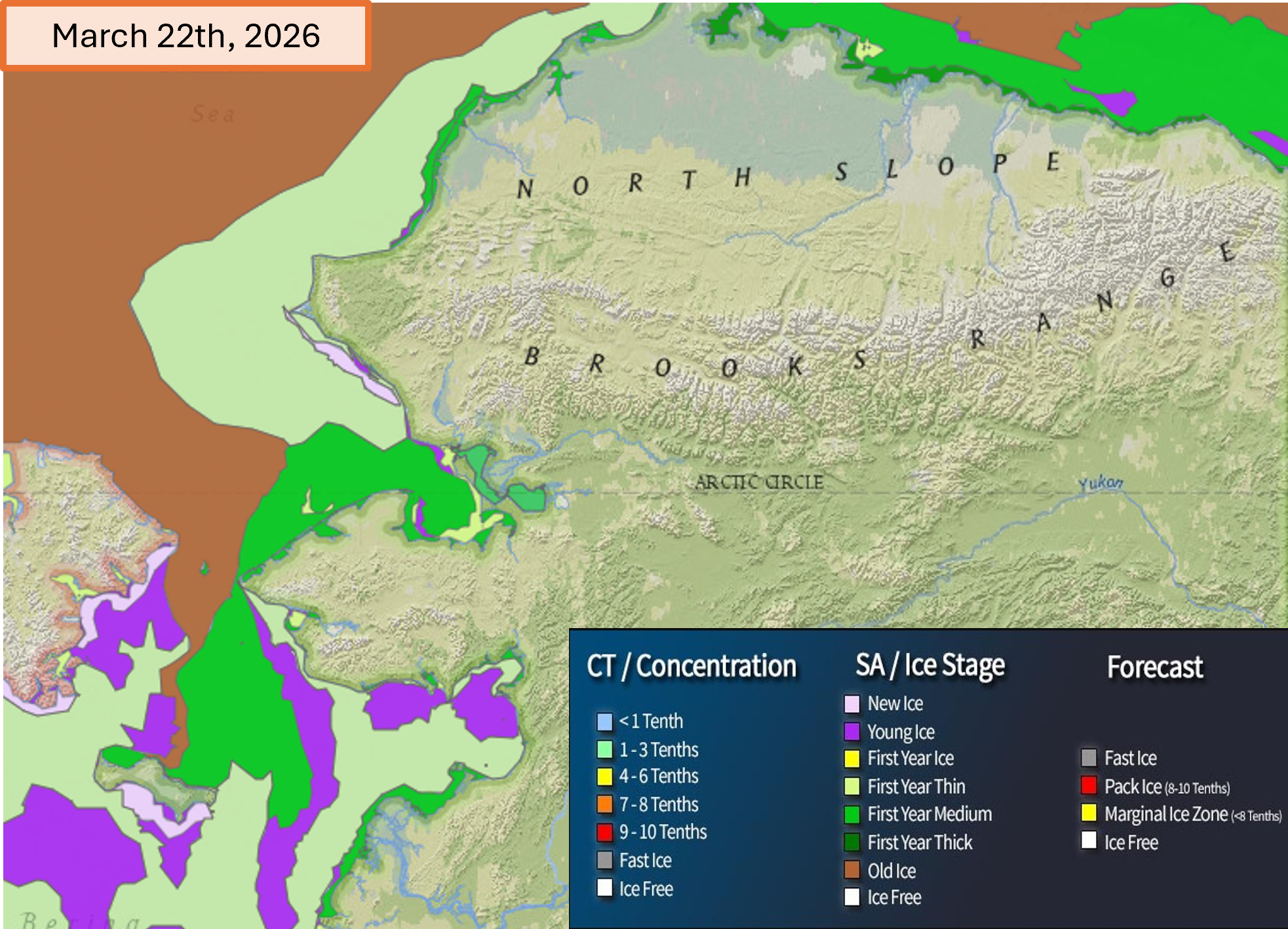Click the 7 - 8 Tenths orange swatch
The height and width of the screenshot is (929, 1288).
[604, 804]
